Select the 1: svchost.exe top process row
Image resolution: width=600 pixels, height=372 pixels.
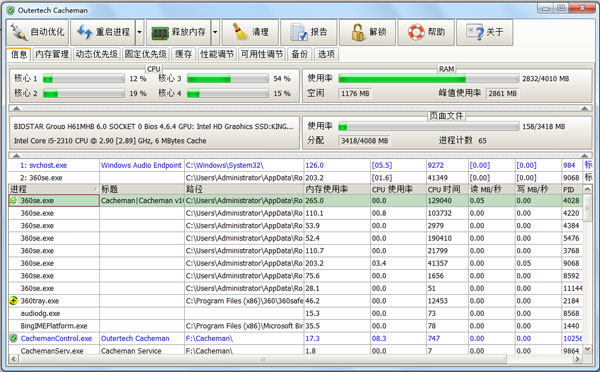click(x=300, y=165)
